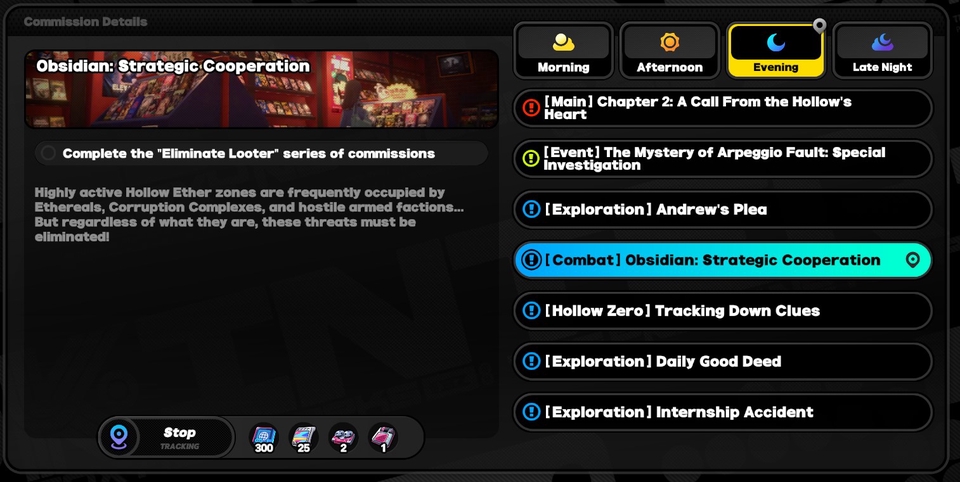Select Internship Accident exploration commission

[x=723, y=412]
